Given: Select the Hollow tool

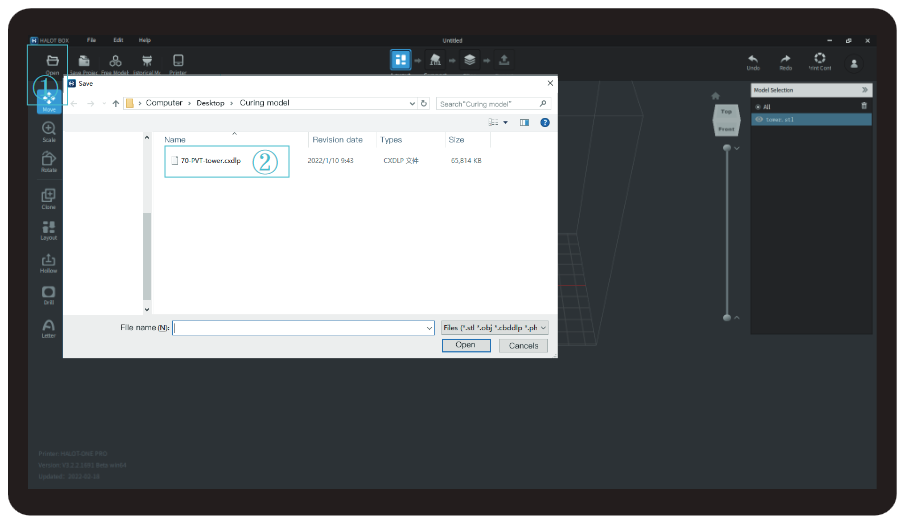Looking at the screenshot, I should coord(49,261).
